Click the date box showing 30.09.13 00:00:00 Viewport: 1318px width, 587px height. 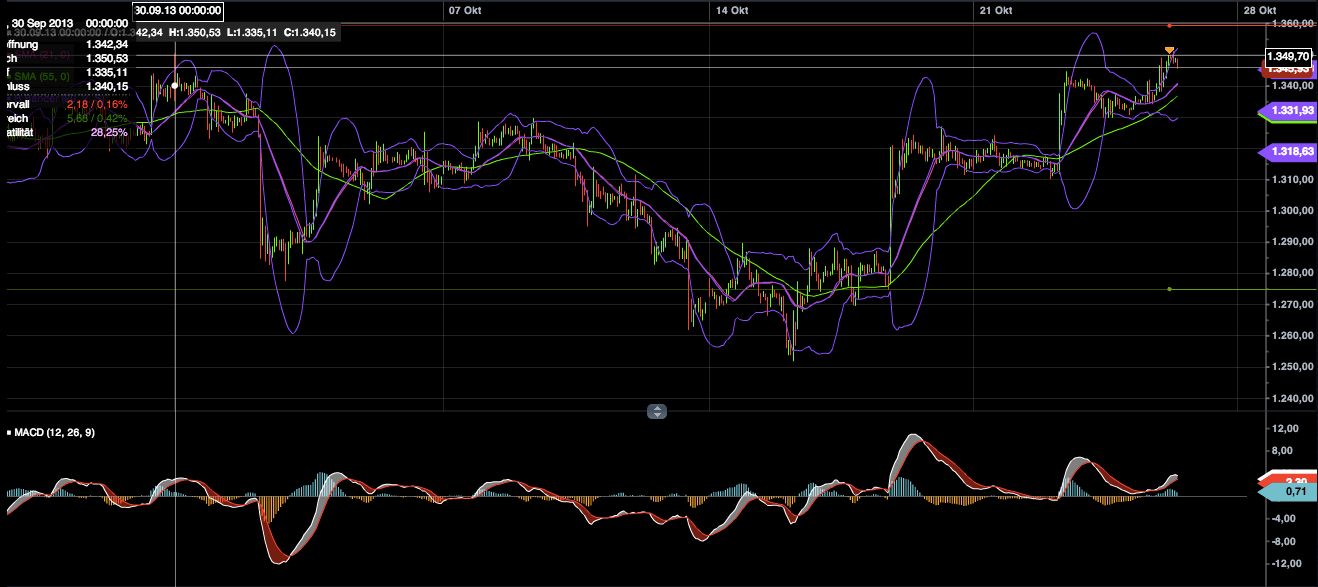coord(180,10)
